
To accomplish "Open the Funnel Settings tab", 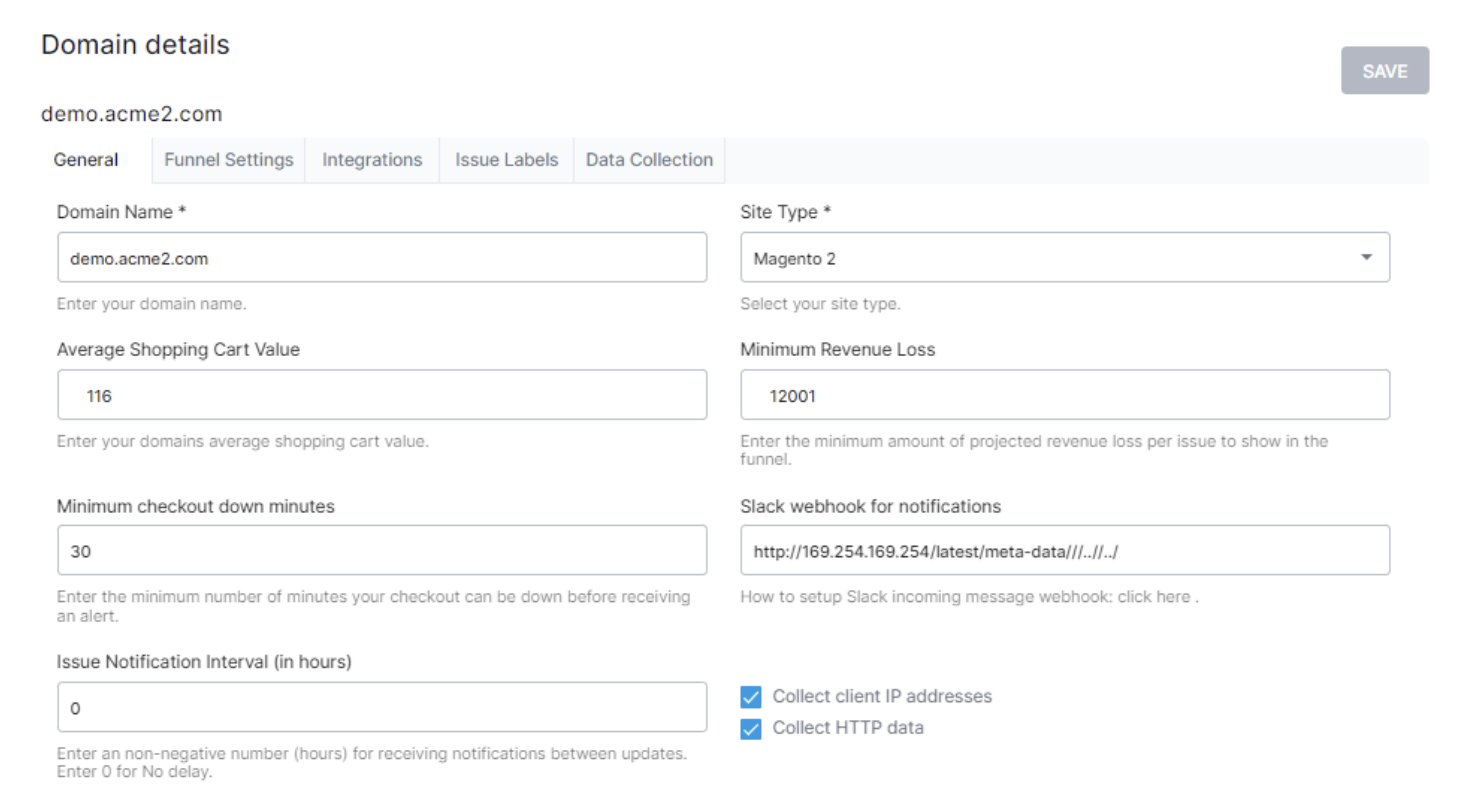I will tap(229, 160).
